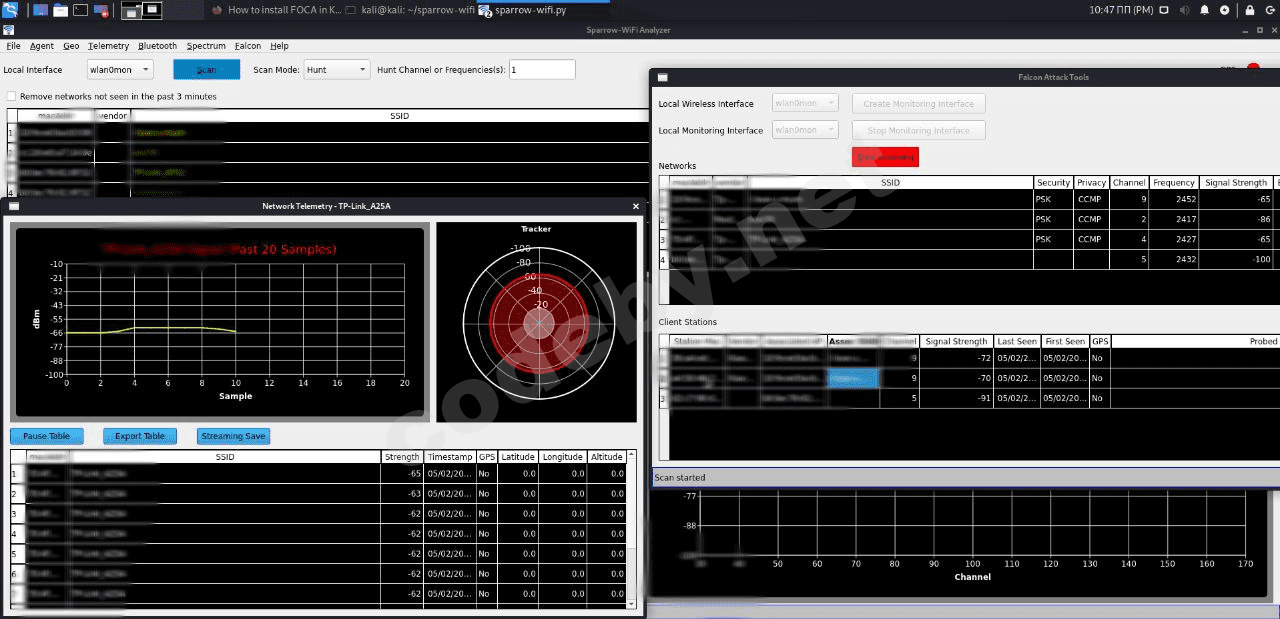The image size is (1280, 619).
Task: Click the volume icon in the system tray
Action: click(x=1183, y=10)
